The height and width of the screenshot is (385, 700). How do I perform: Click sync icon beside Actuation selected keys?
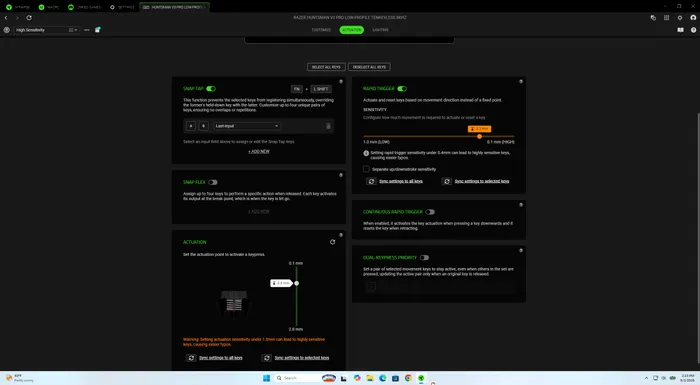coord(267,358)
